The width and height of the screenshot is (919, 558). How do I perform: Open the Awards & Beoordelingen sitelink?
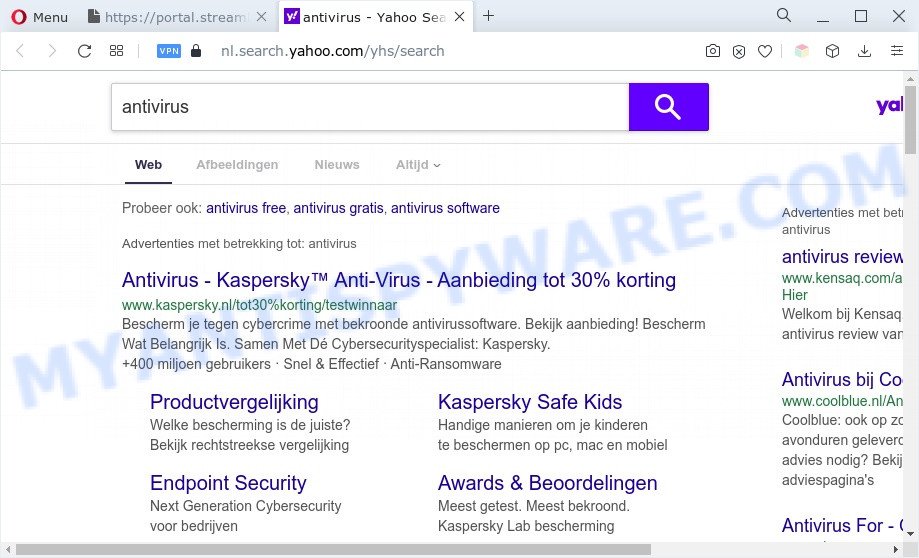tap(547, 483)
